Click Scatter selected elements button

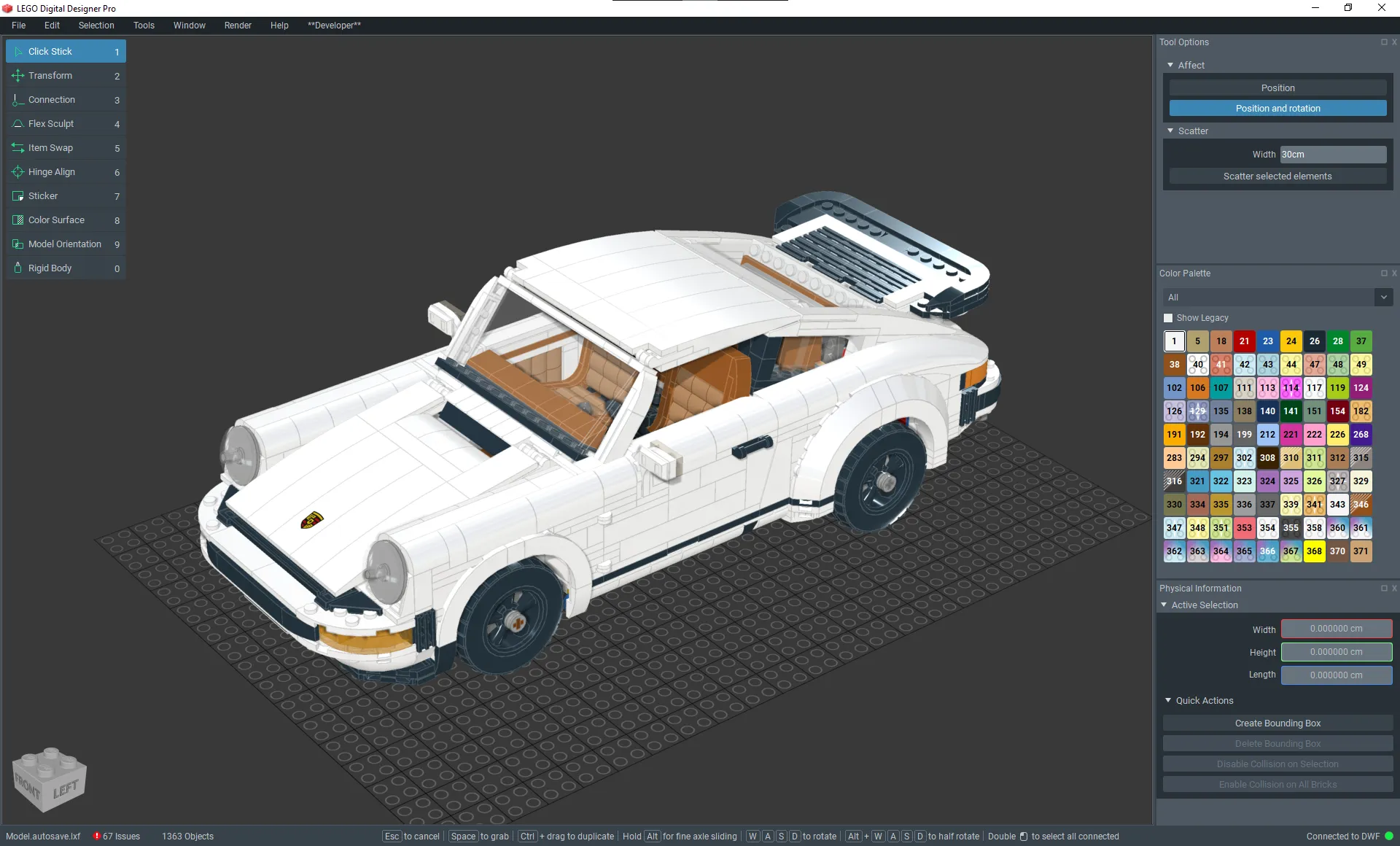coord(1277,176)
